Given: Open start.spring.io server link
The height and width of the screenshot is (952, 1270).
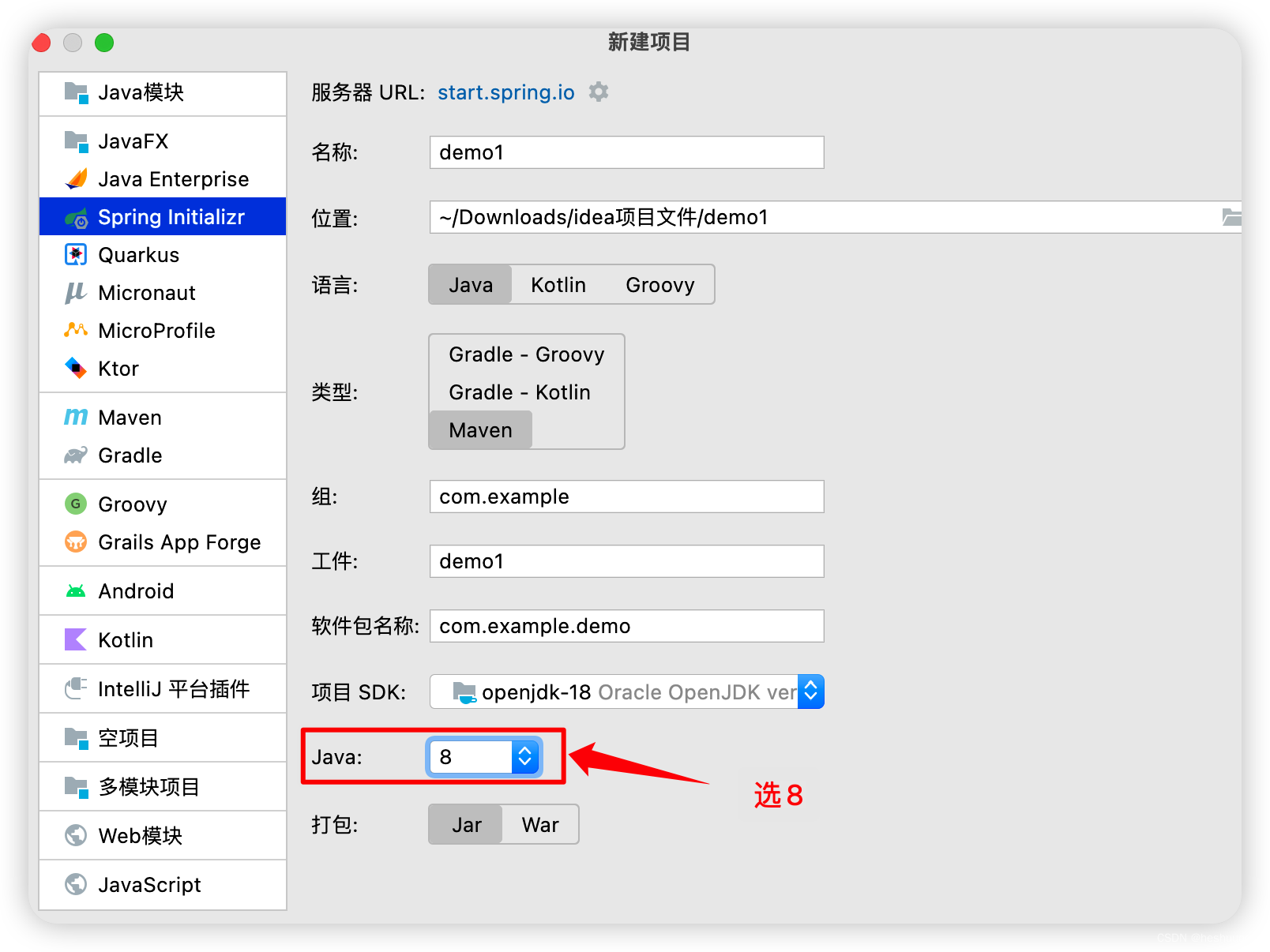Looking at the screenshot, I should (x=506, y=92).
